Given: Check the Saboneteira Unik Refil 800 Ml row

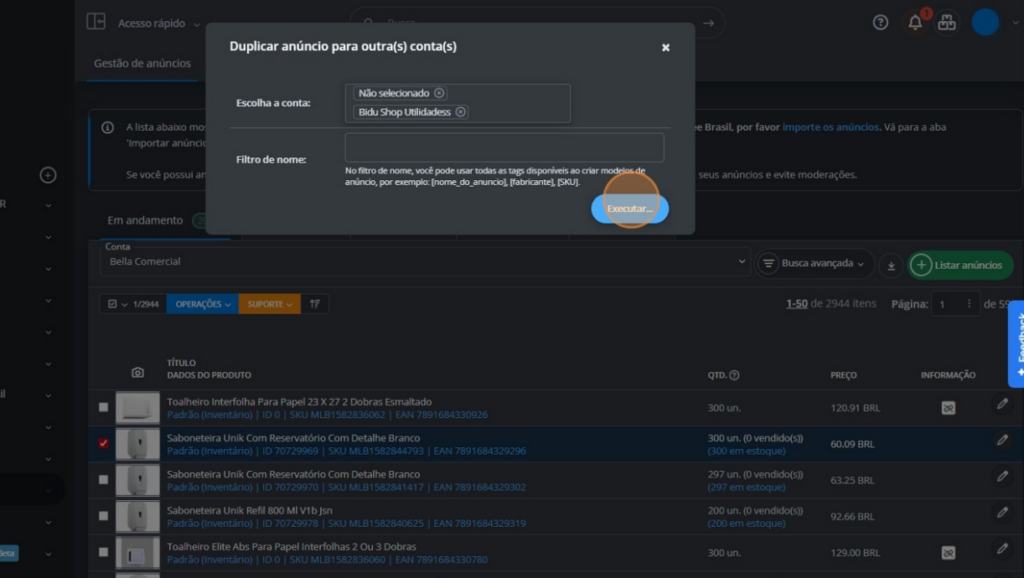Looking at the screenshot, I should [x=104, y=516].
